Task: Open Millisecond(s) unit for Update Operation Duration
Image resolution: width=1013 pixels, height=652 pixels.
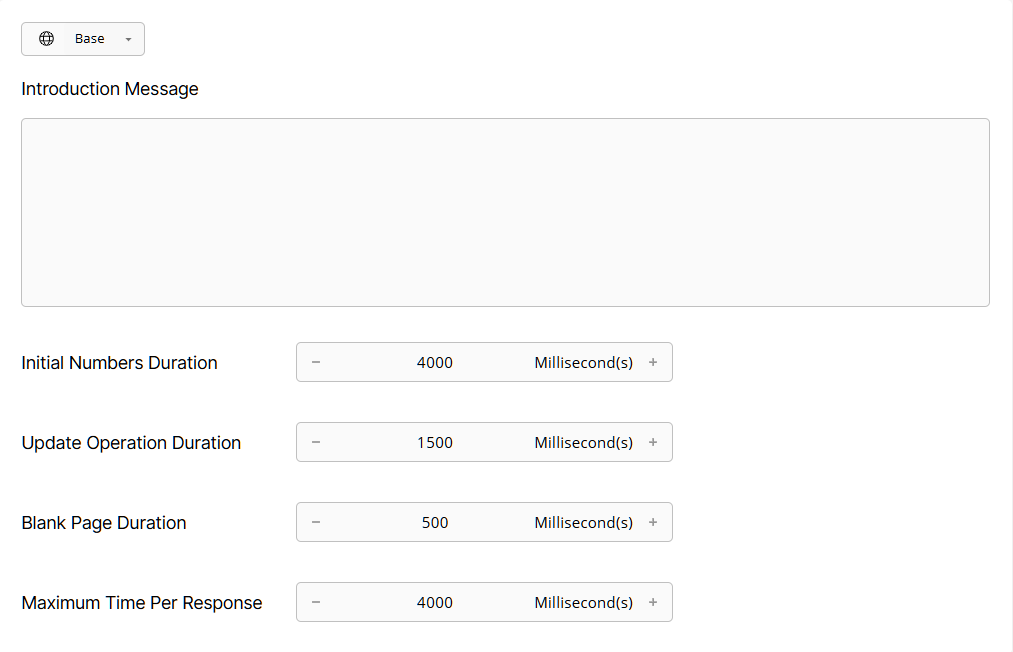Action: click(583, 442)
